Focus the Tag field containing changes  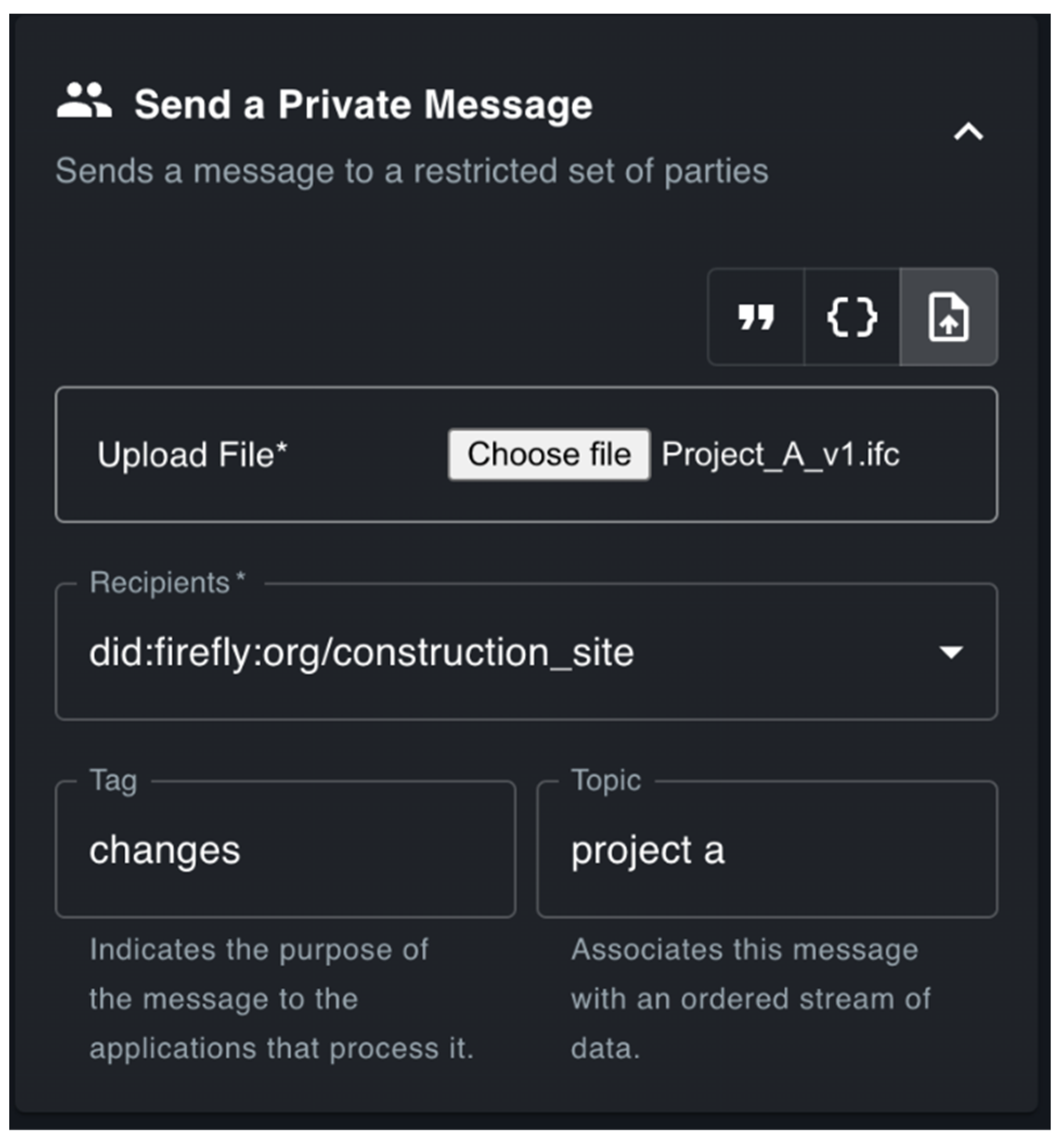click(x=285, y=850)
